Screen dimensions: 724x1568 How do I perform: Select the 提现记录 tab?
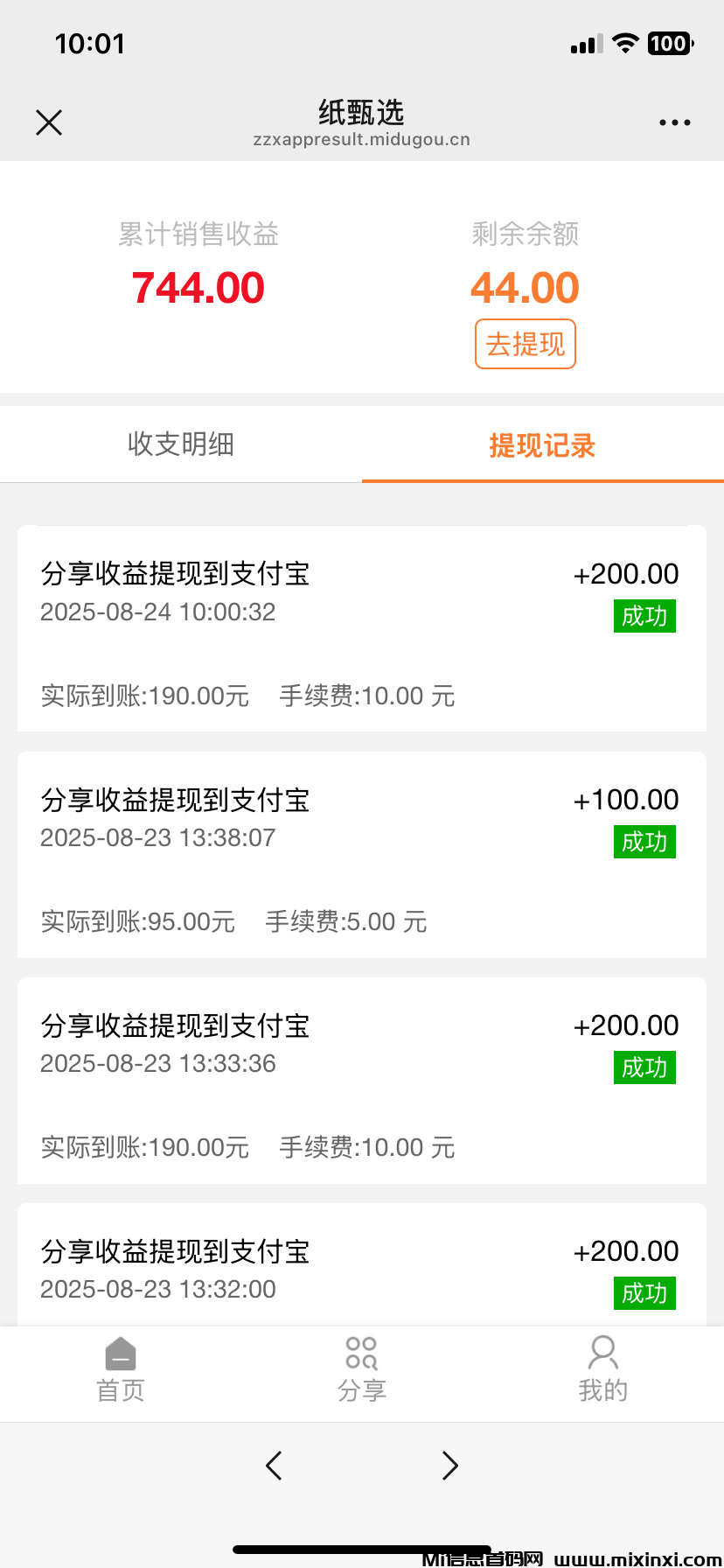[542, 445]
